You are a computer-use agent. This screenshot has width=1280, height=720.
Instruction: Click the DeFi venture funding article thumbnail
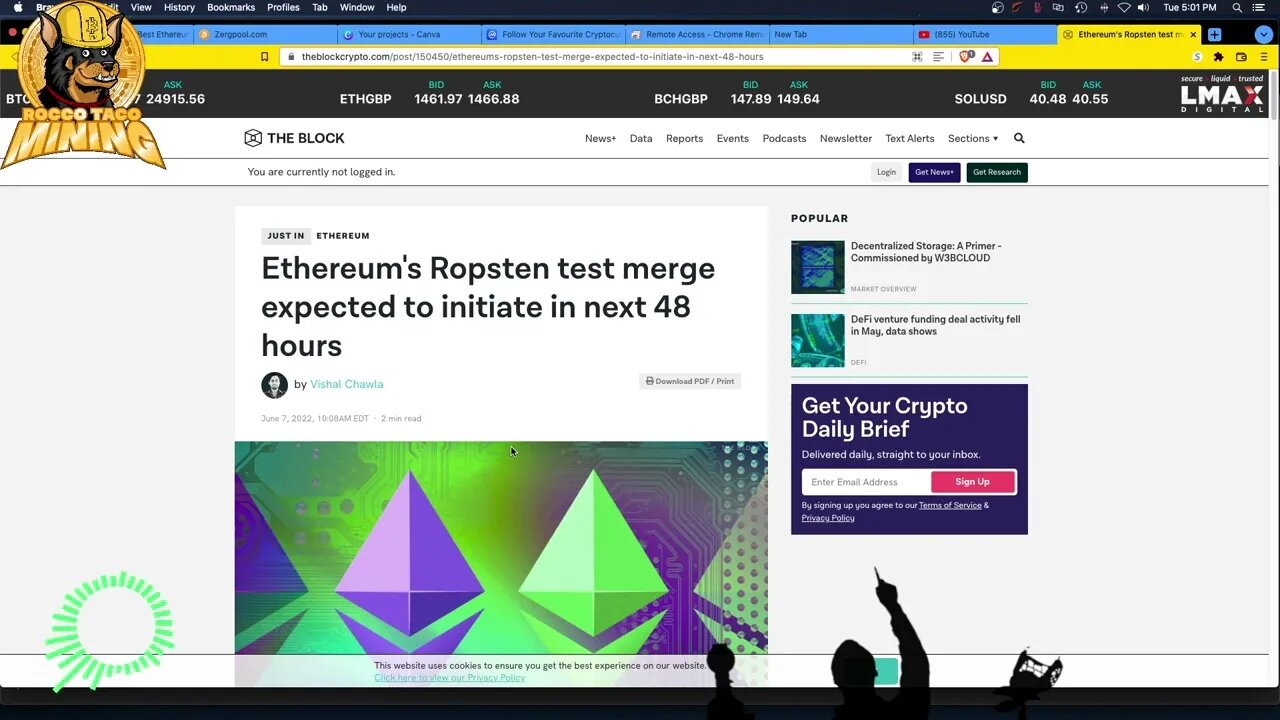pyautogui.click(x=818, y=341)
